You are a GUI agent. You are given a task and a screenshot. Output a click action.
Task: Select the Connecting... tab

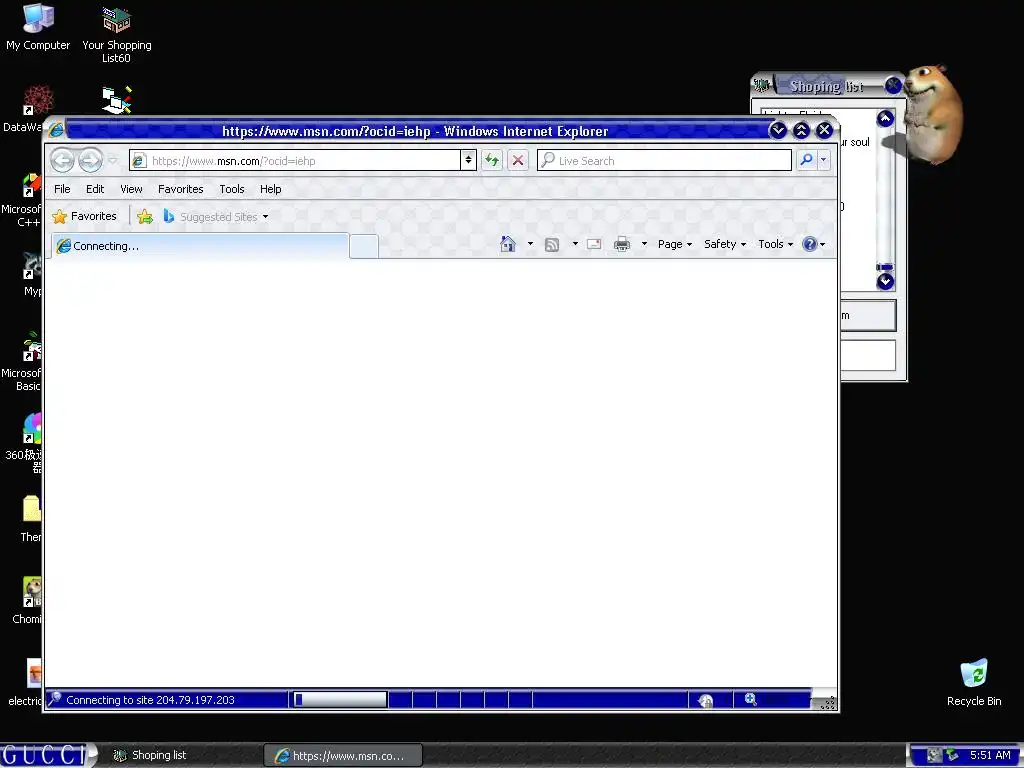click(x=200, y=246)
